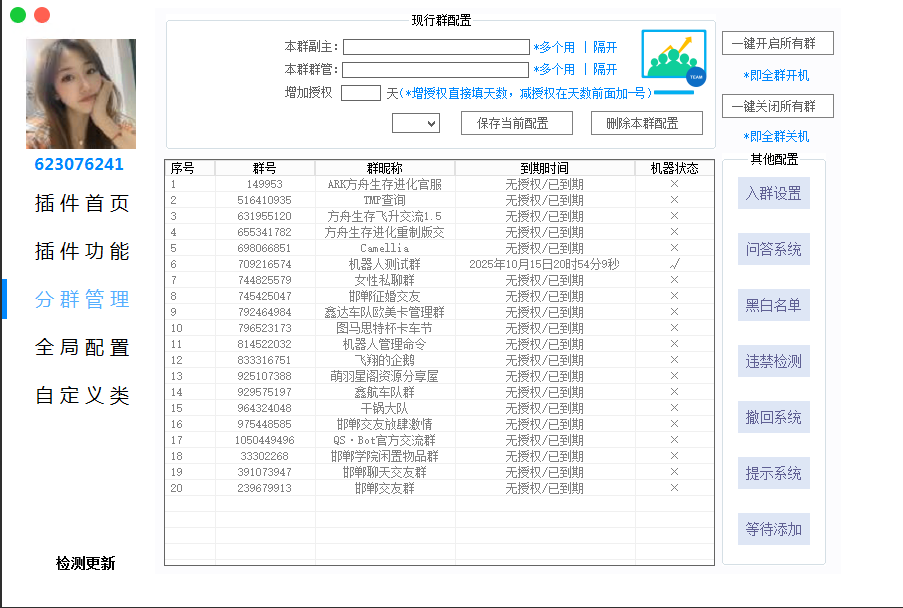Viewport: 903px width, 608px height.
Task: Open 插件功能 in the sidebar
Action: [82, 251]
